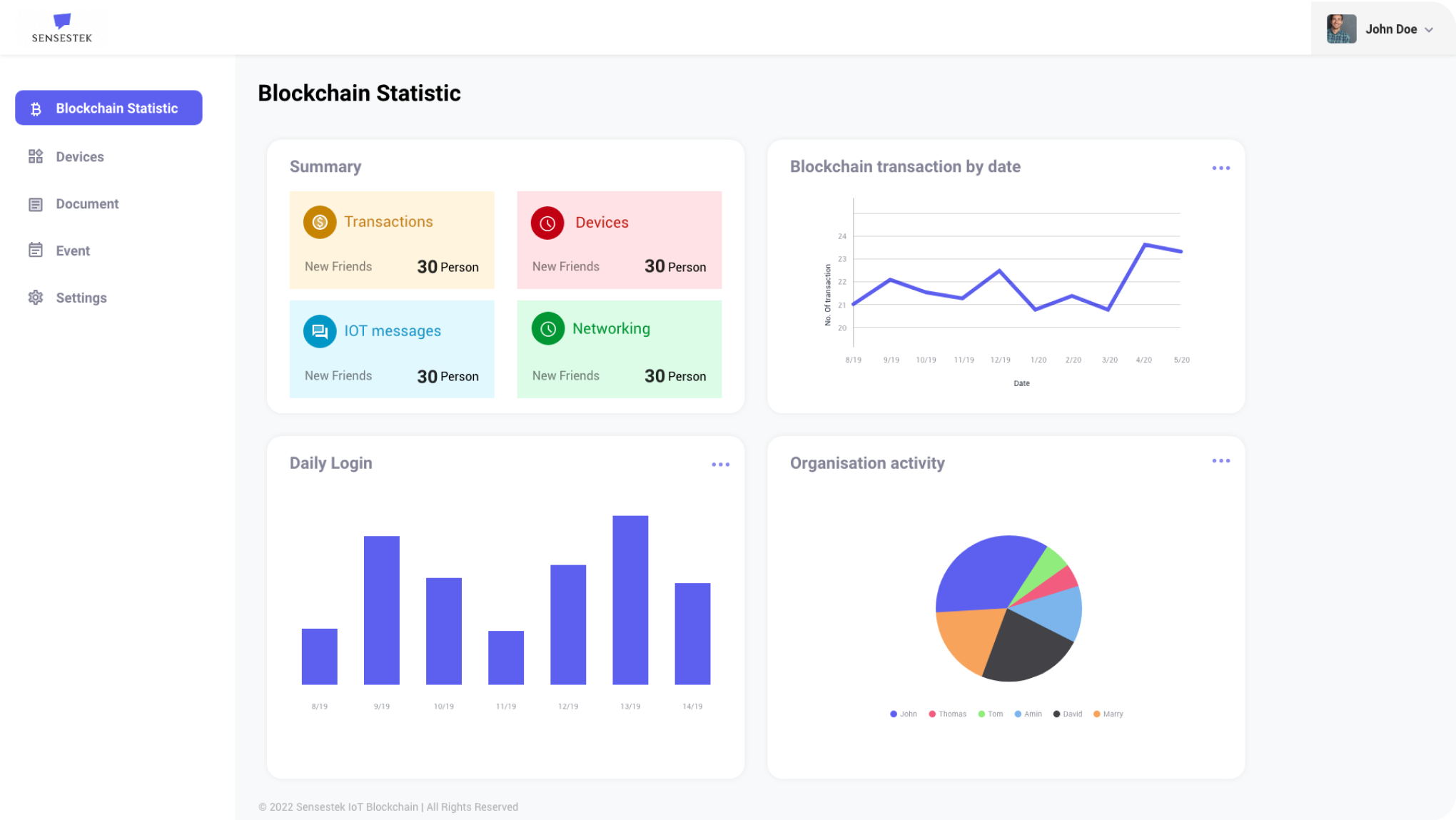Click the Event calendar icon in the sidebar
The width and height of the screenshot is (1456, 820).
tap(36, 250)
